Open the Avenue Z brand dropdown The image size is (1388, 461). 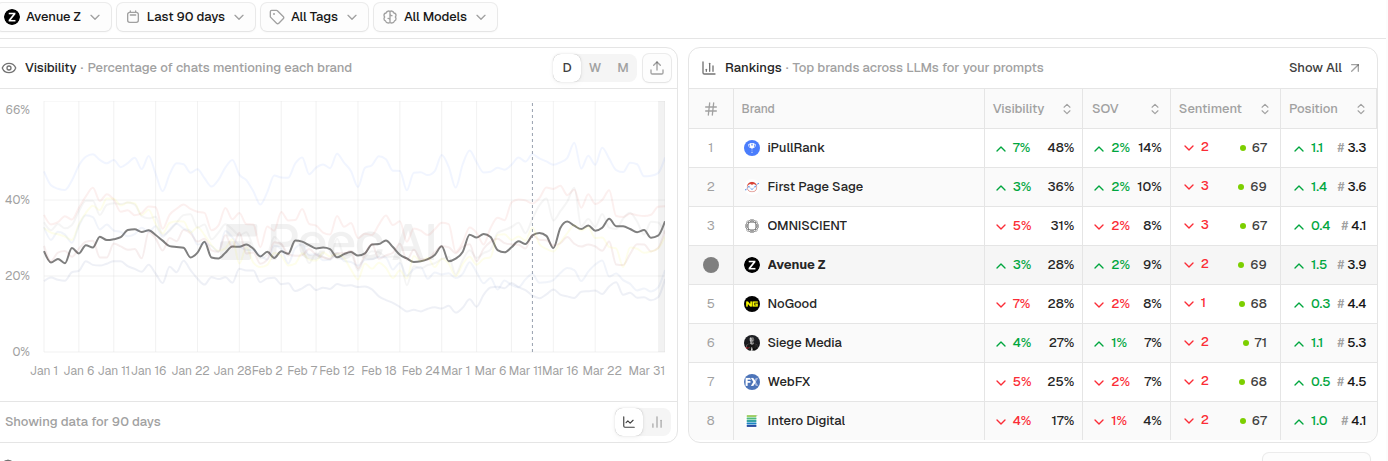[x=55, y=17]
